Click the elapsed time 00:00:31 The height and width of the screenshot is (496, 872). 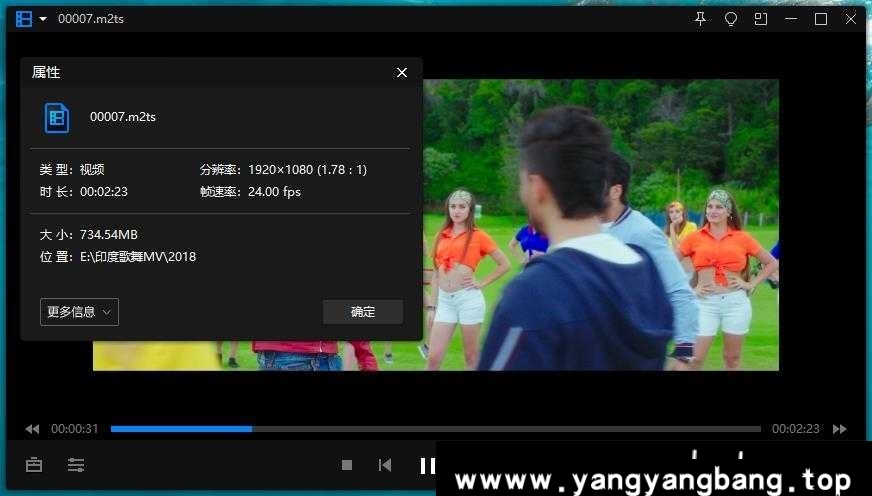75,429
